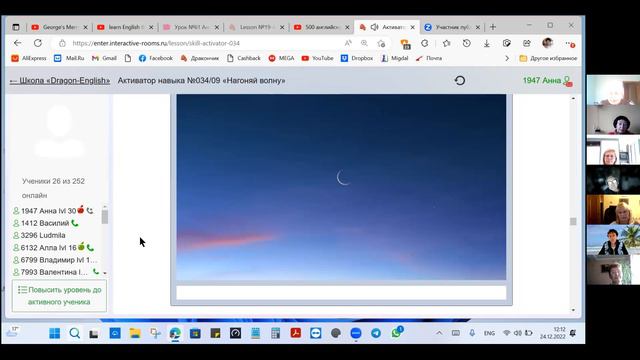Open Windows Start menu
Image resolution: width=640 pixels, height=360 pixels.
(x=54, y=333)
